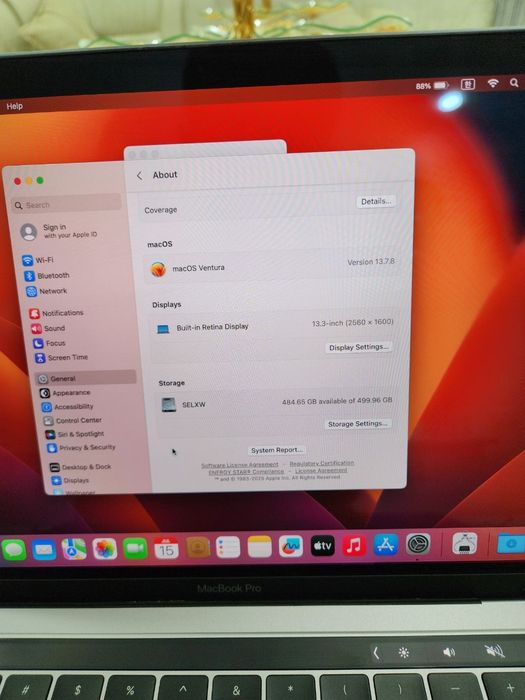Open Apple TV from the Dock
The image size is (525, 700).
(x=322, y=546)
